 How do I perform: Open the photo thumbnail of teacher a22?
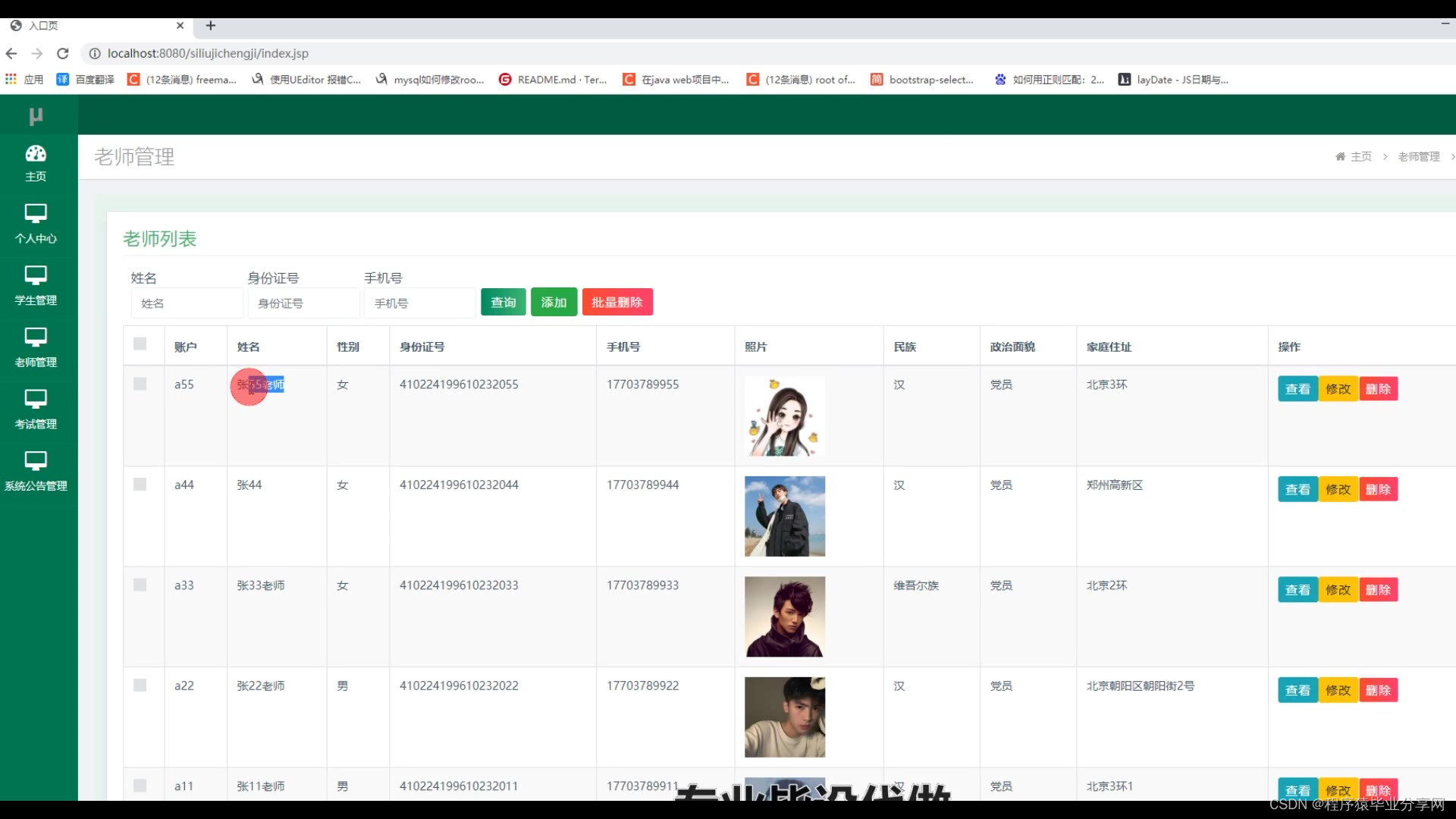785,717
